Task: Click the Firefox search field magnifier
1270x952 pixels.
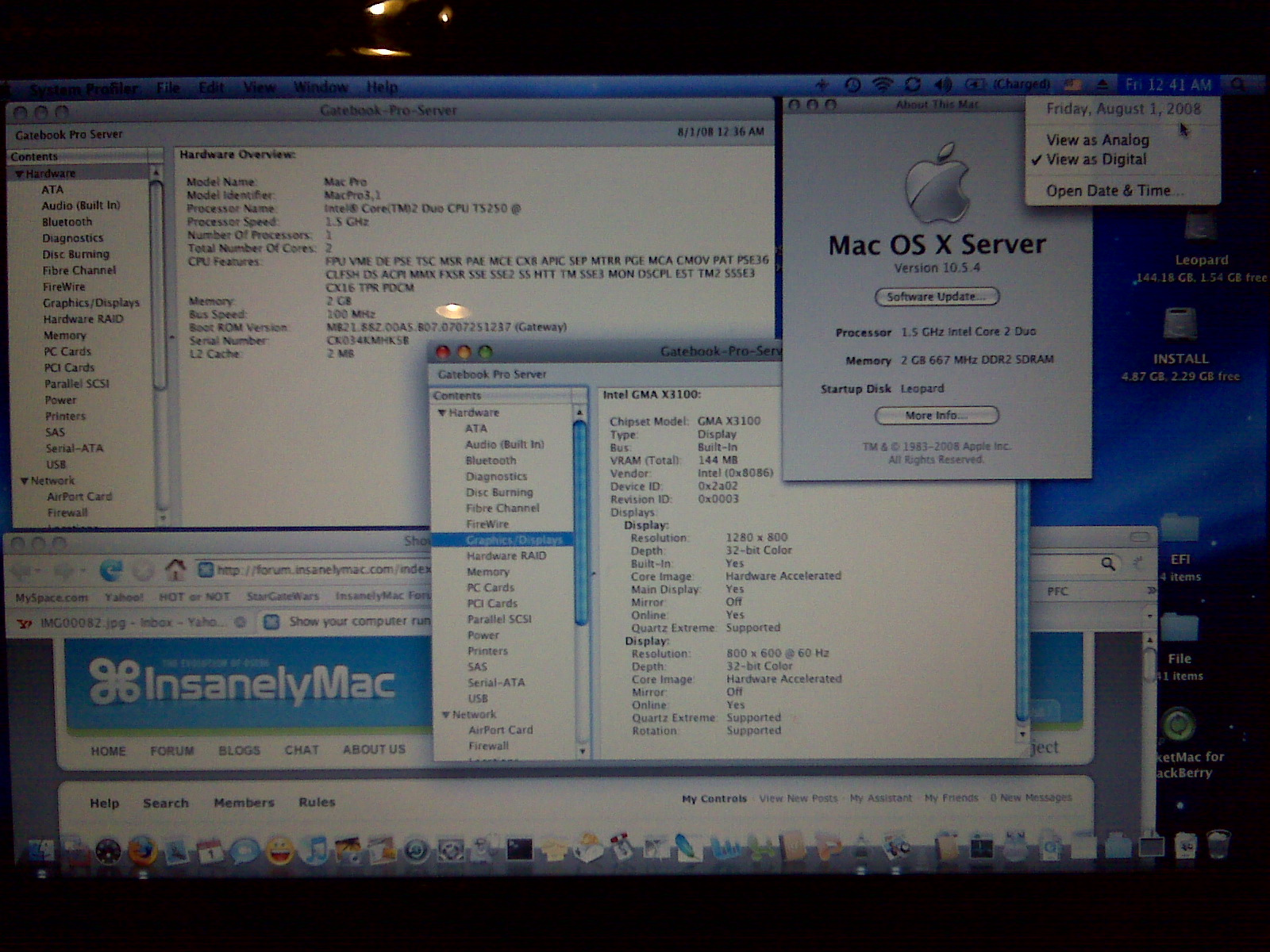Action: (x=1108, y=564)
